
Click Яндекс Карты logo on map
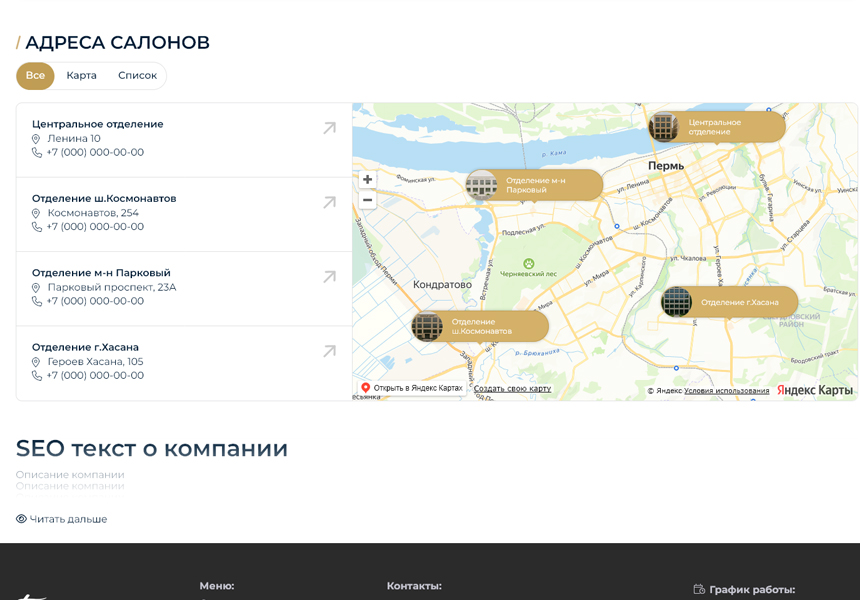click(814, 390)
